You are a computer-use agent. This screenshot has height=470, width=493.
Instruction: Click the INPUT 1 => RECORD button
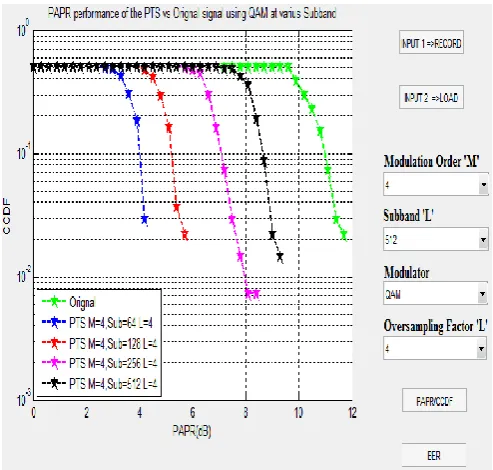(431, 43)
